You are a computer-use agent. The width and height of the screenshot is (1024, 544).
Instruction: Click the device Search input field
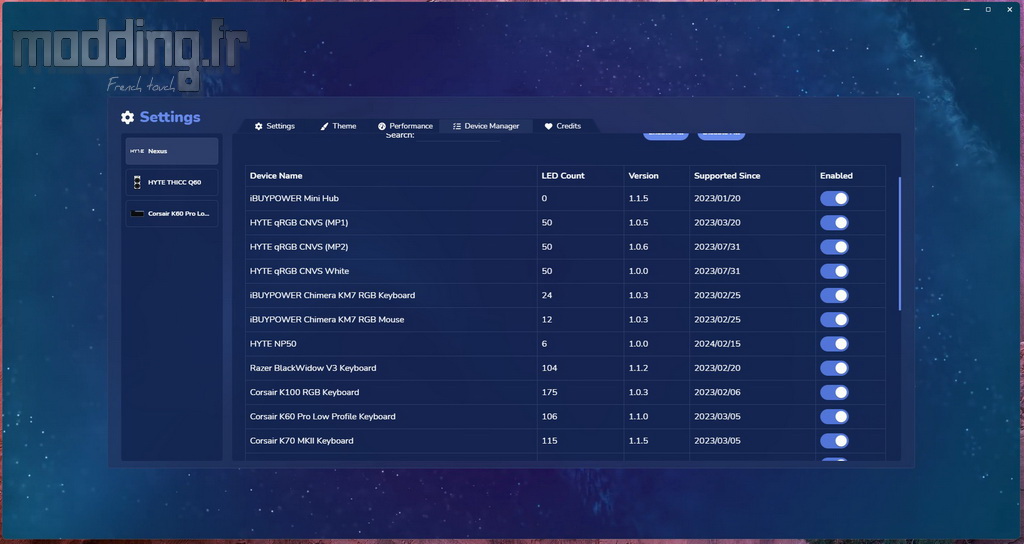tap(458, 135)
